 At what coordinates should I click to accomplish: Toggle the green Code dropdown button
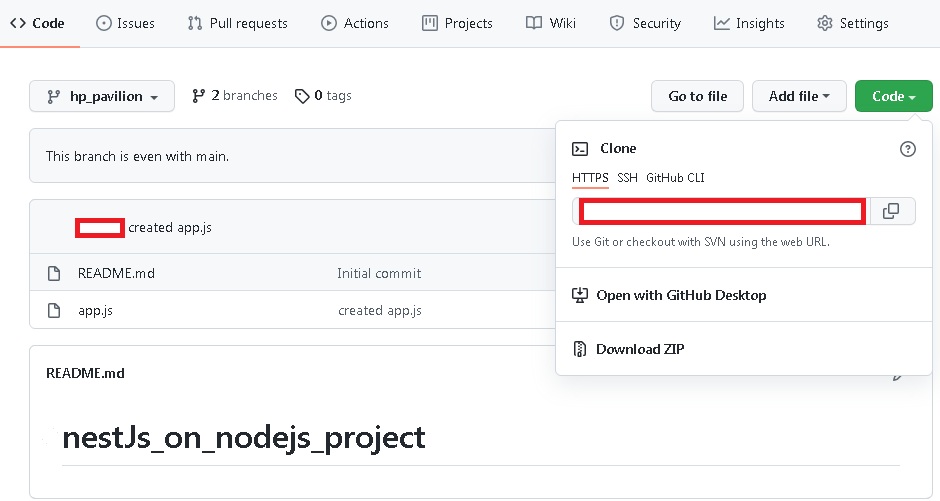pyautogui.click(x=893, y=96)
